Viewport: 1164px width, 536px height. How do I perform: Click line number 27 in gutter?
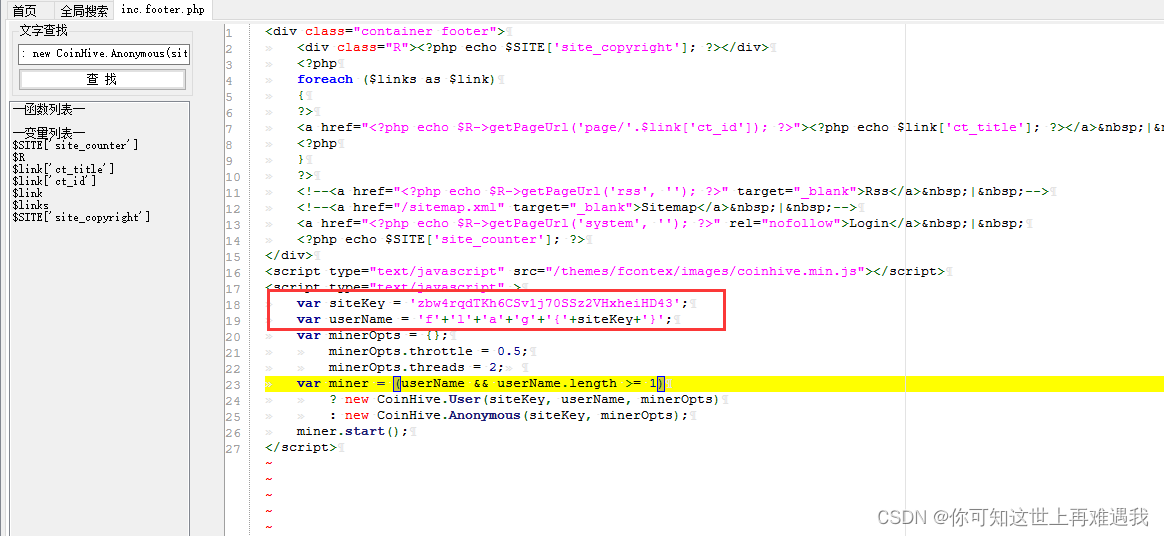(x=232, y=448)
